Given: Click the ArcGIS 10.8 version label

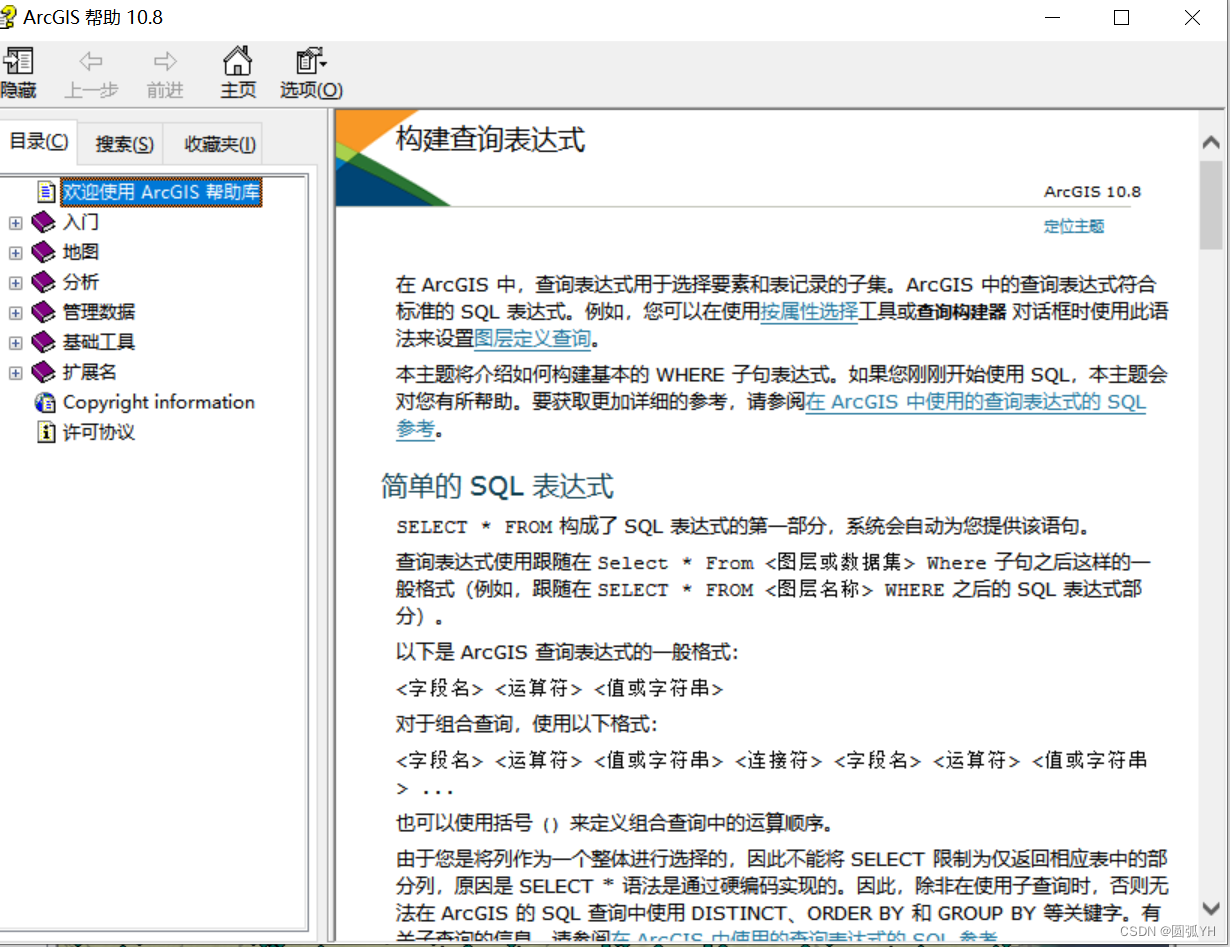Looking at the screenshot, I should point(1092,191).
